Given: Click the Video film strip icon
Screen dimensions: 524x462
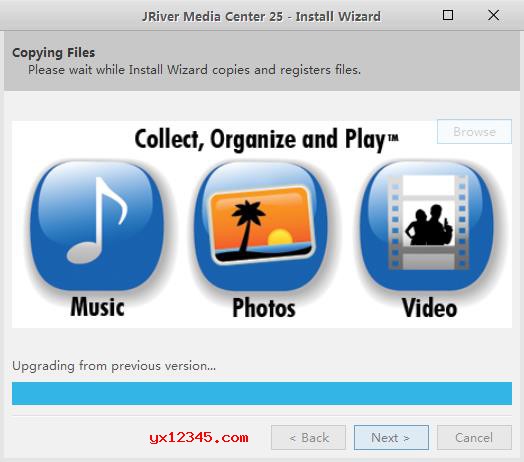Looking at the screenshot, I should 427,225.
